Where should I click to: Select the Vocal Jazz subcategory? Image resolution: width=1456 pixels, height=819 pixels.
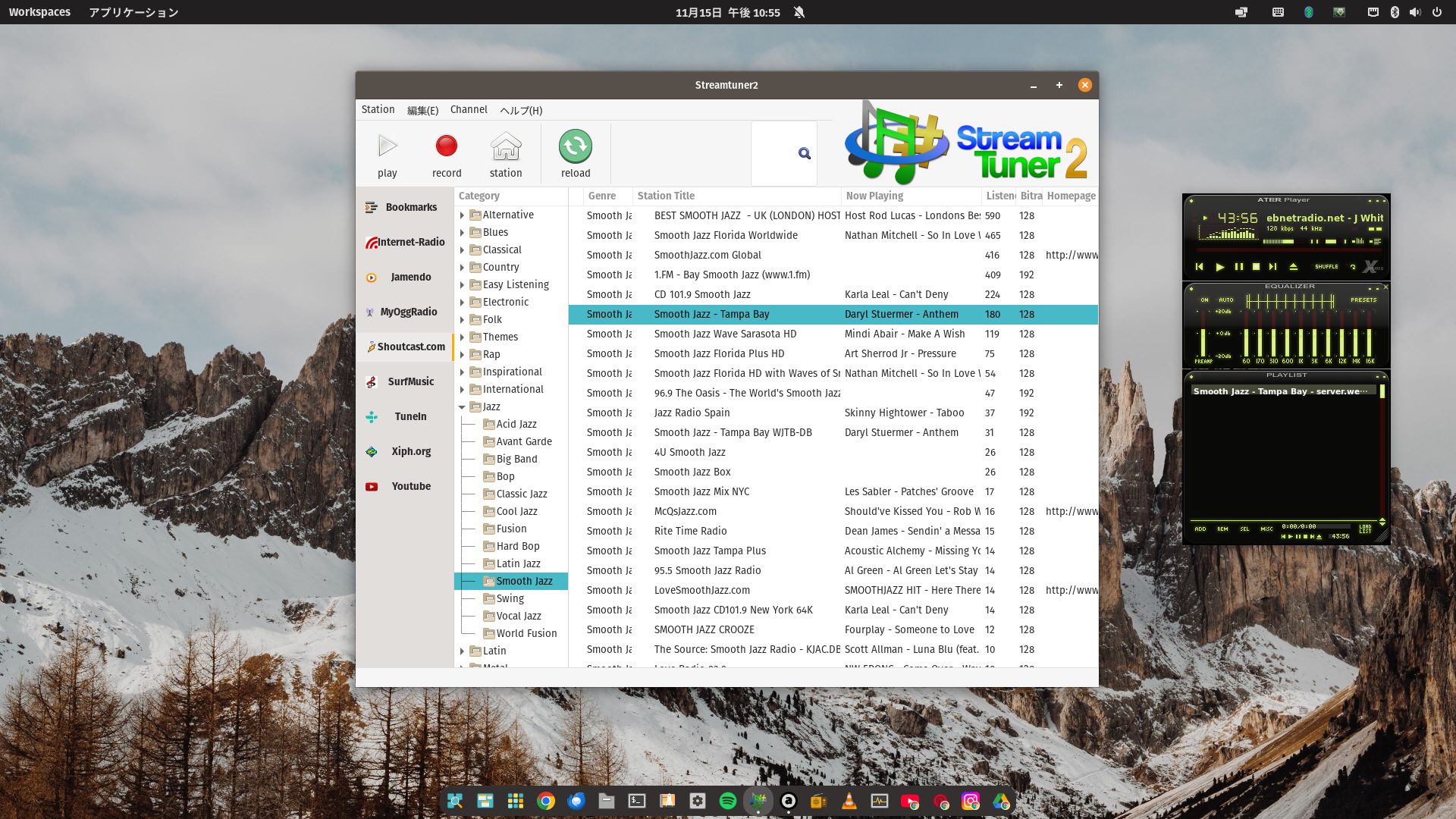click(x=518, y=616)
